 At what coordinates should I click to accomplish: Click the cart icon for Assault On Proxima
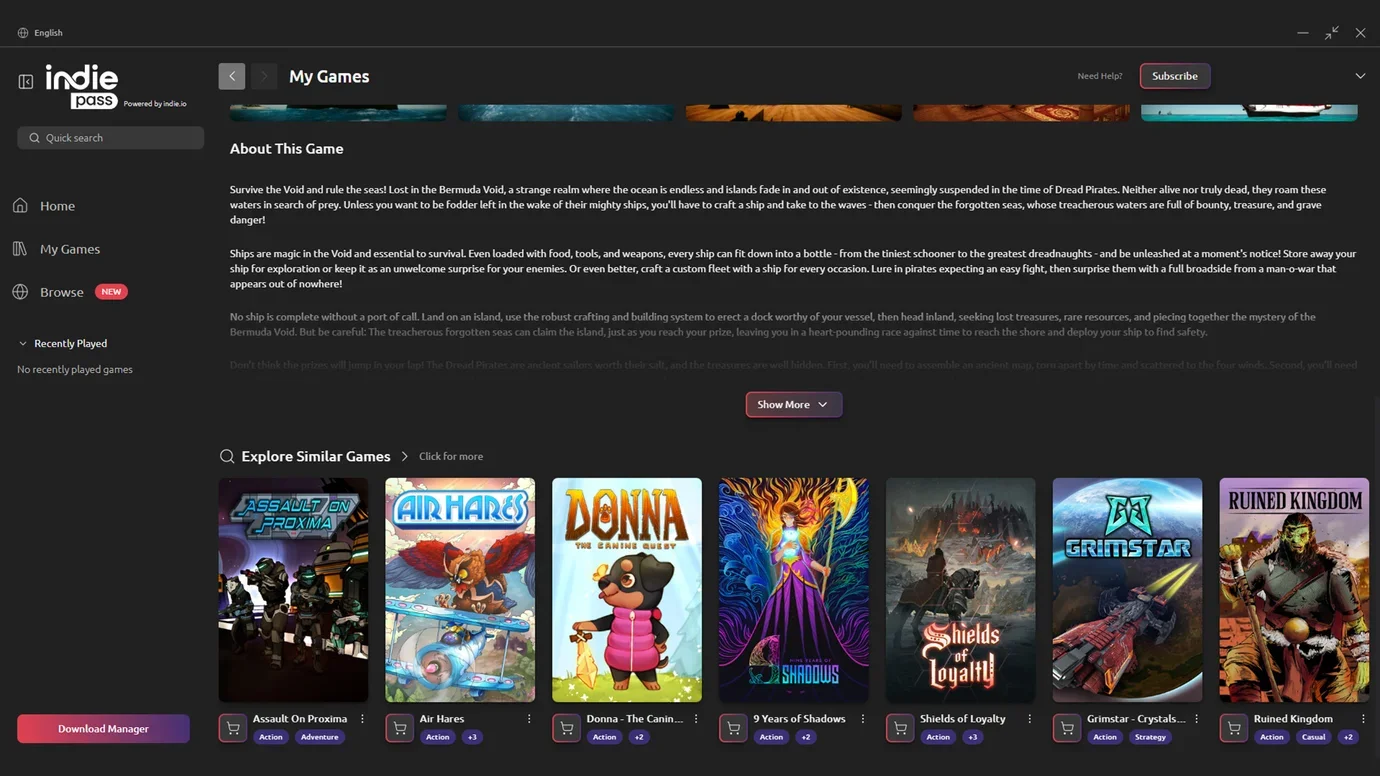coord(233,728)
